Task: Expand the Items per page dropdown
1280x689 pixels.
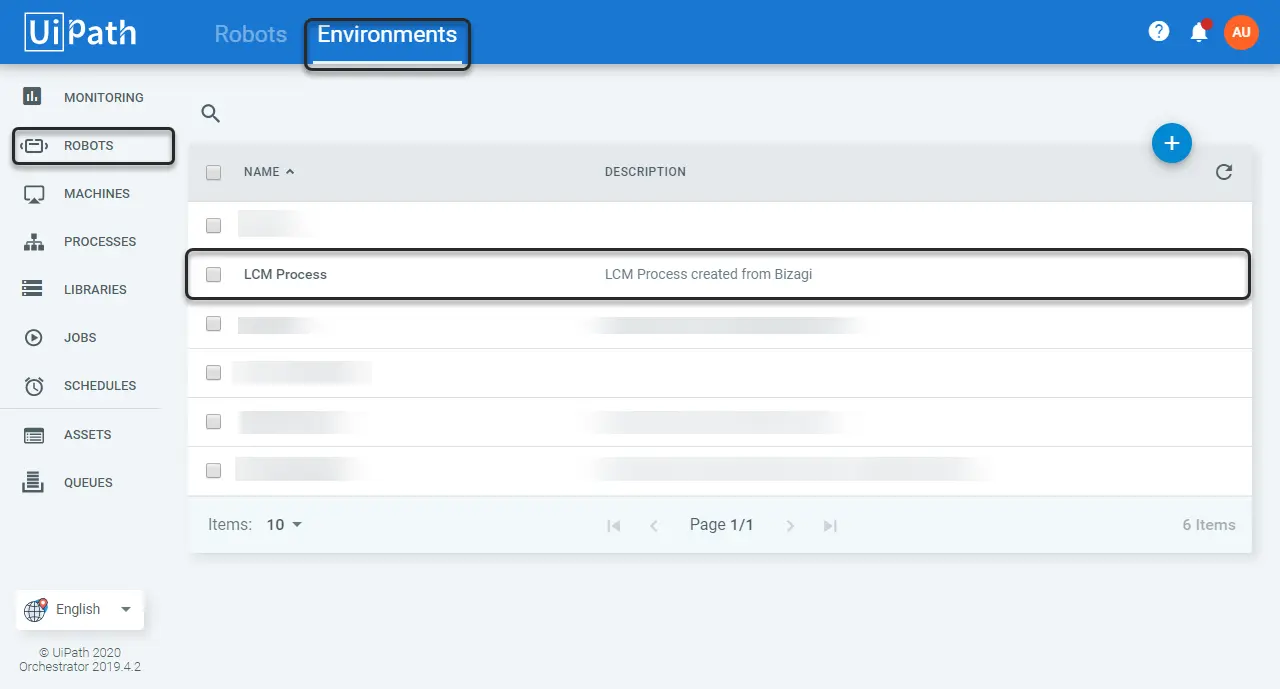Action: point(284,525)
